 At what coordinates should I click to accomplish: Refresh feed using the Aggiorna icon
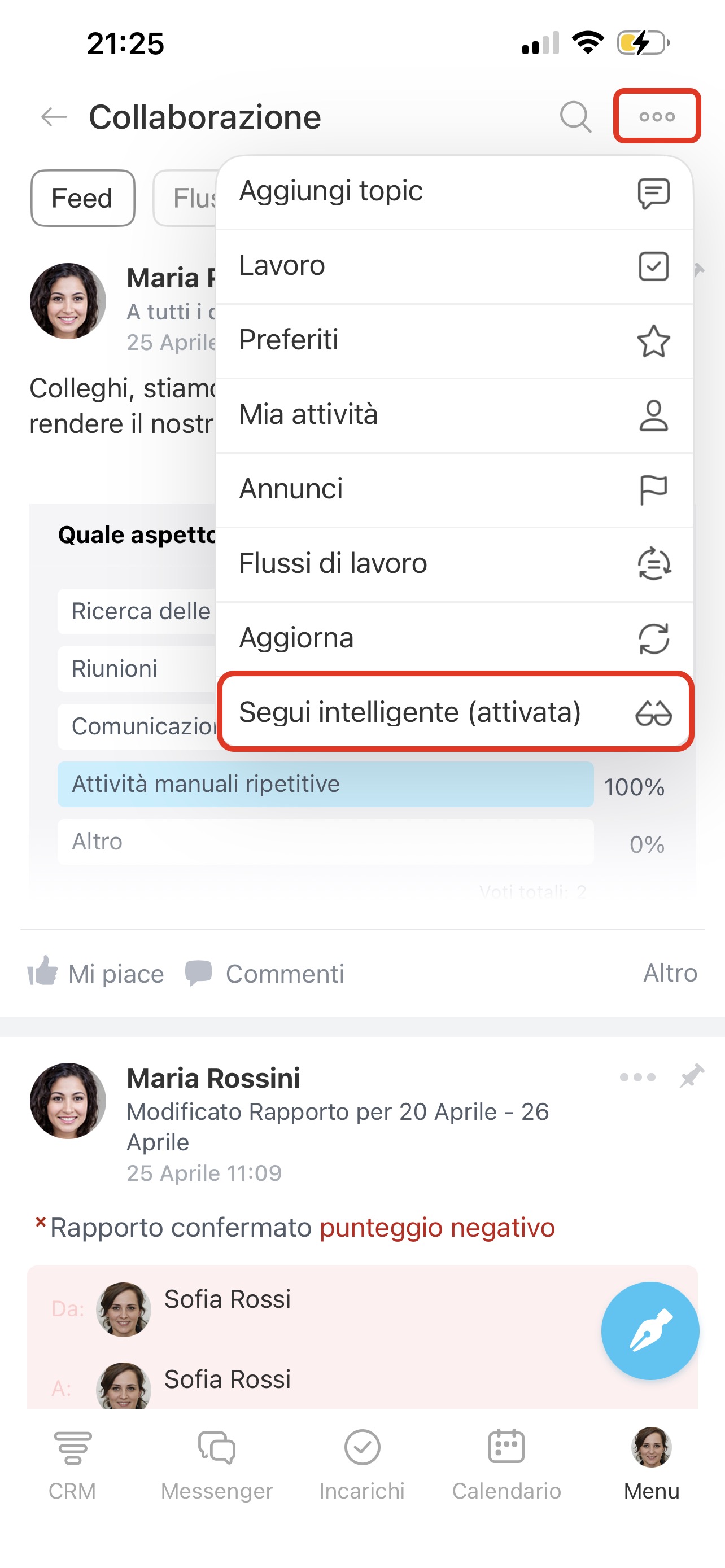653,638
